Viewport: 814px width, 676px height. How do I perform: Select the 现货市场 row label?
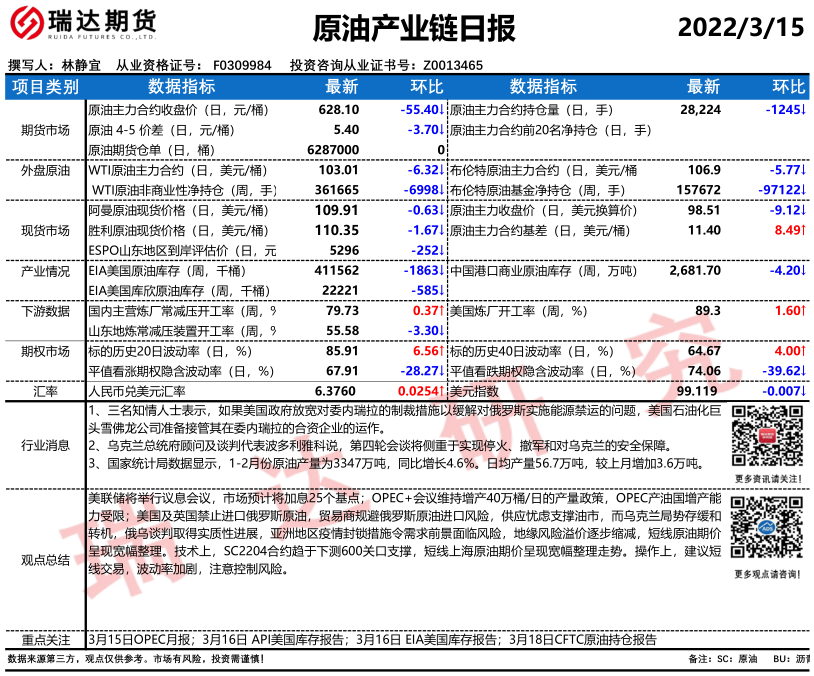pyautogui.click(x=45, y=230)
